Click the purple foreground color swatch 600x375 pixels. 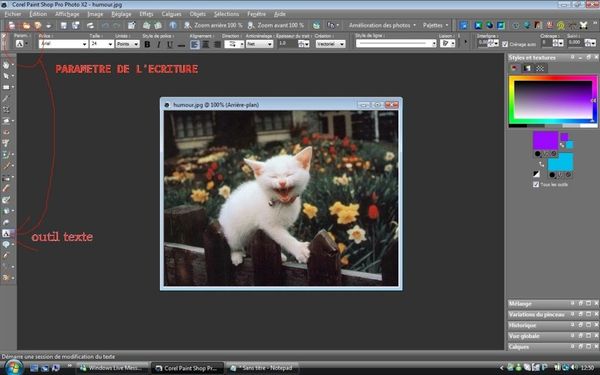coord(545,140)
